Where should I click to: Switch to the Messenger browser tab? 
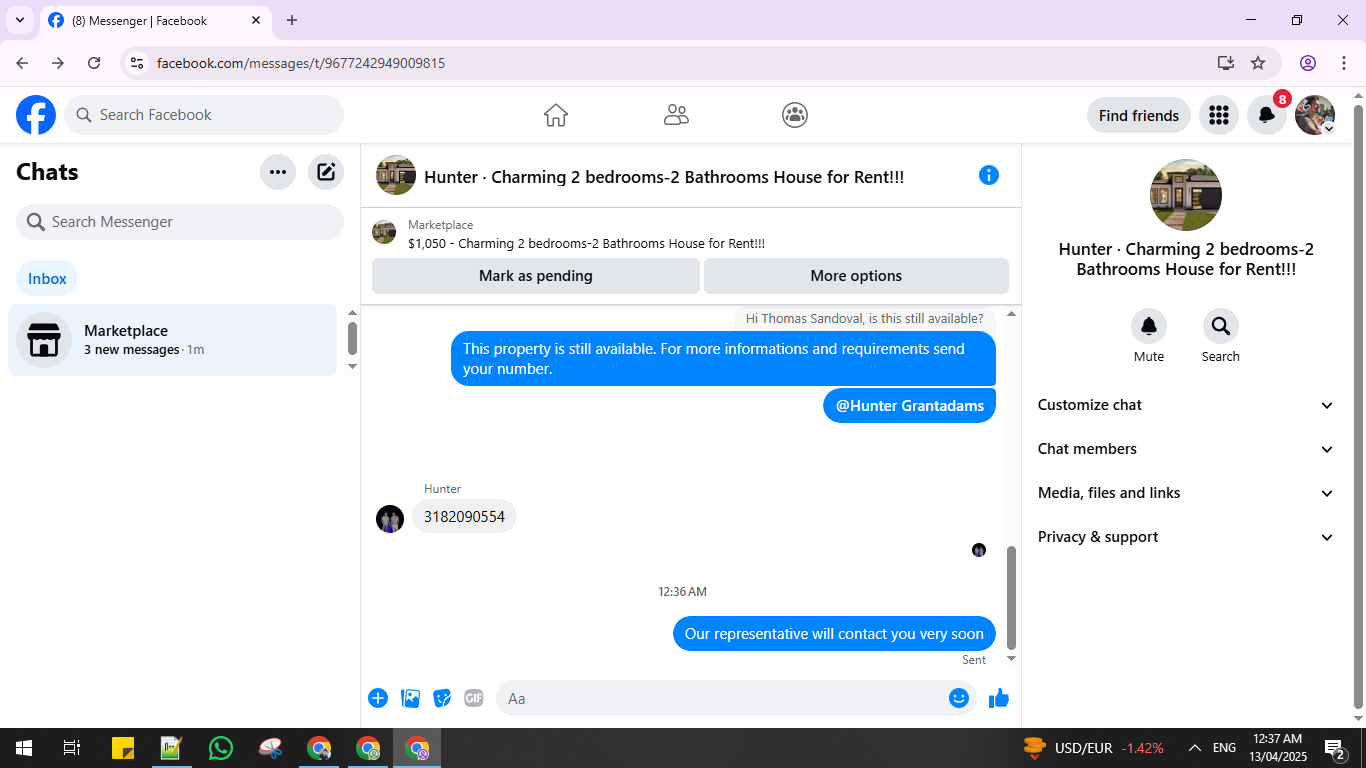click(x=155, y=20)
